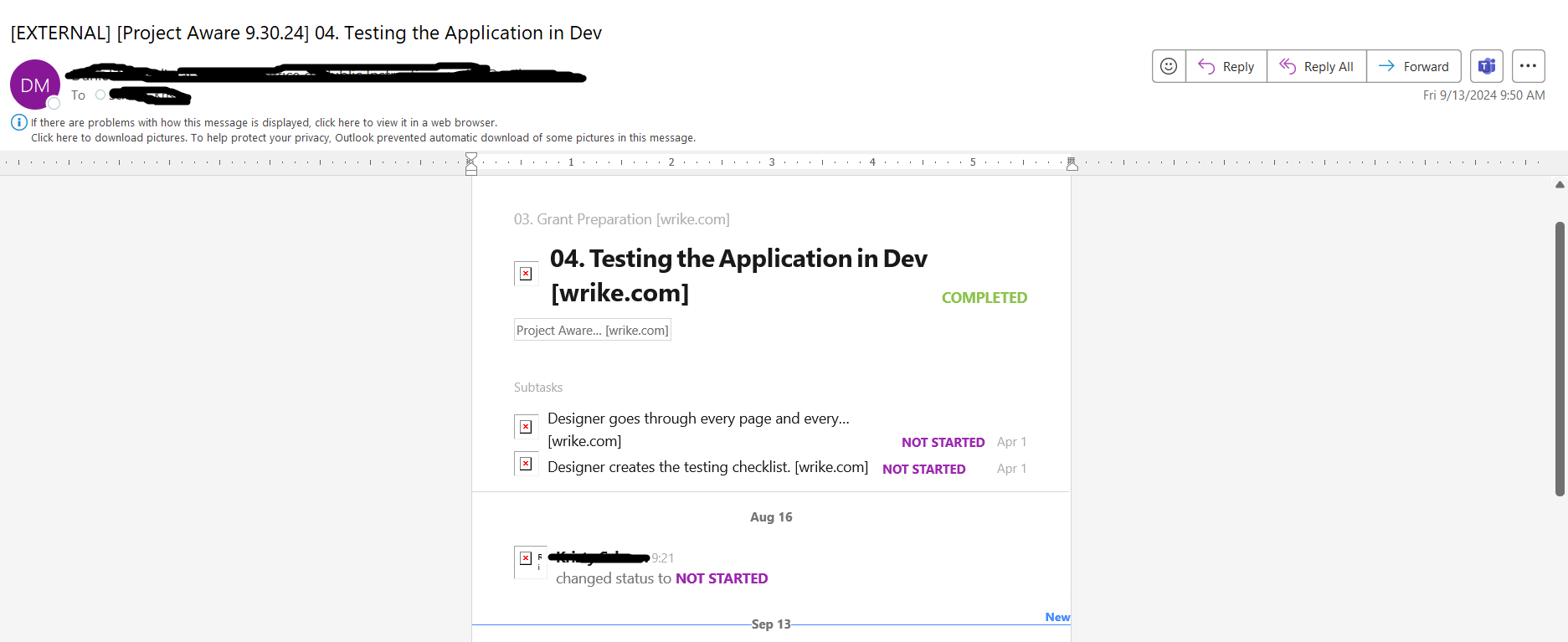Open subtask Designer goes through every page link

tap(698, 429)
